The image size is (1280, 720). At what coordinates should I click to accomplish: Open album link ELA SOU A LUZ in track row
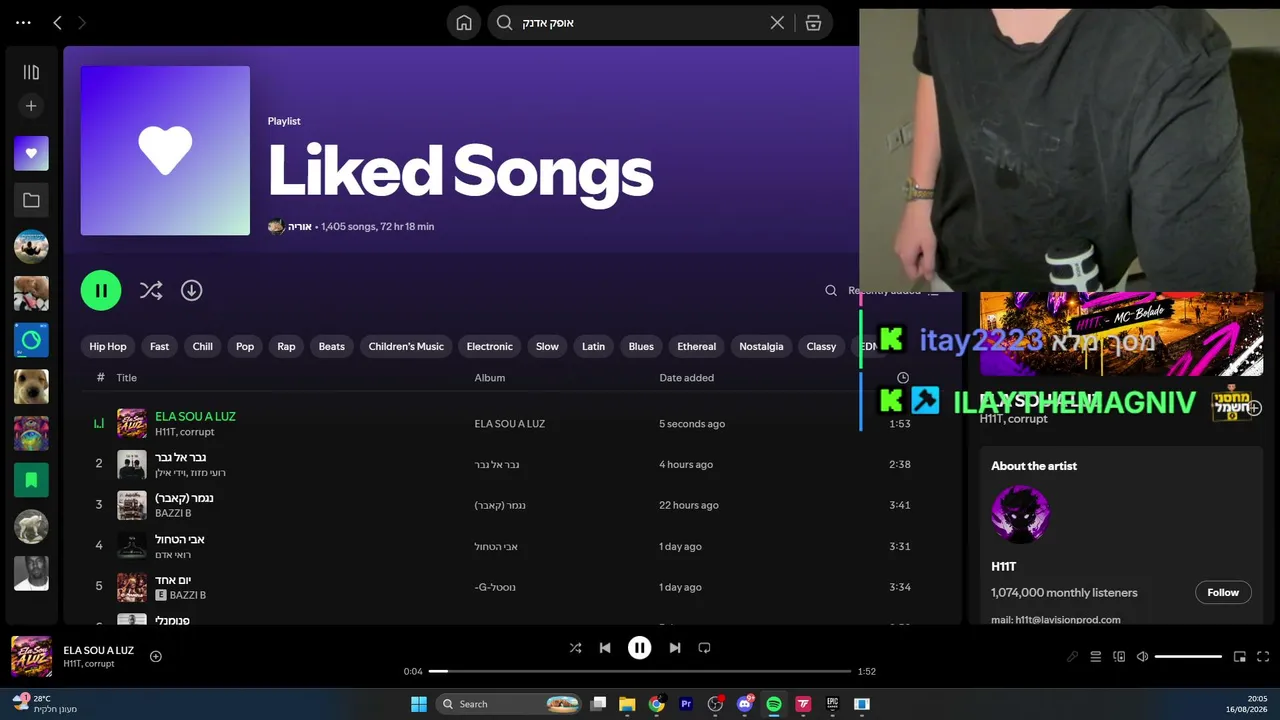coord(510,424)
